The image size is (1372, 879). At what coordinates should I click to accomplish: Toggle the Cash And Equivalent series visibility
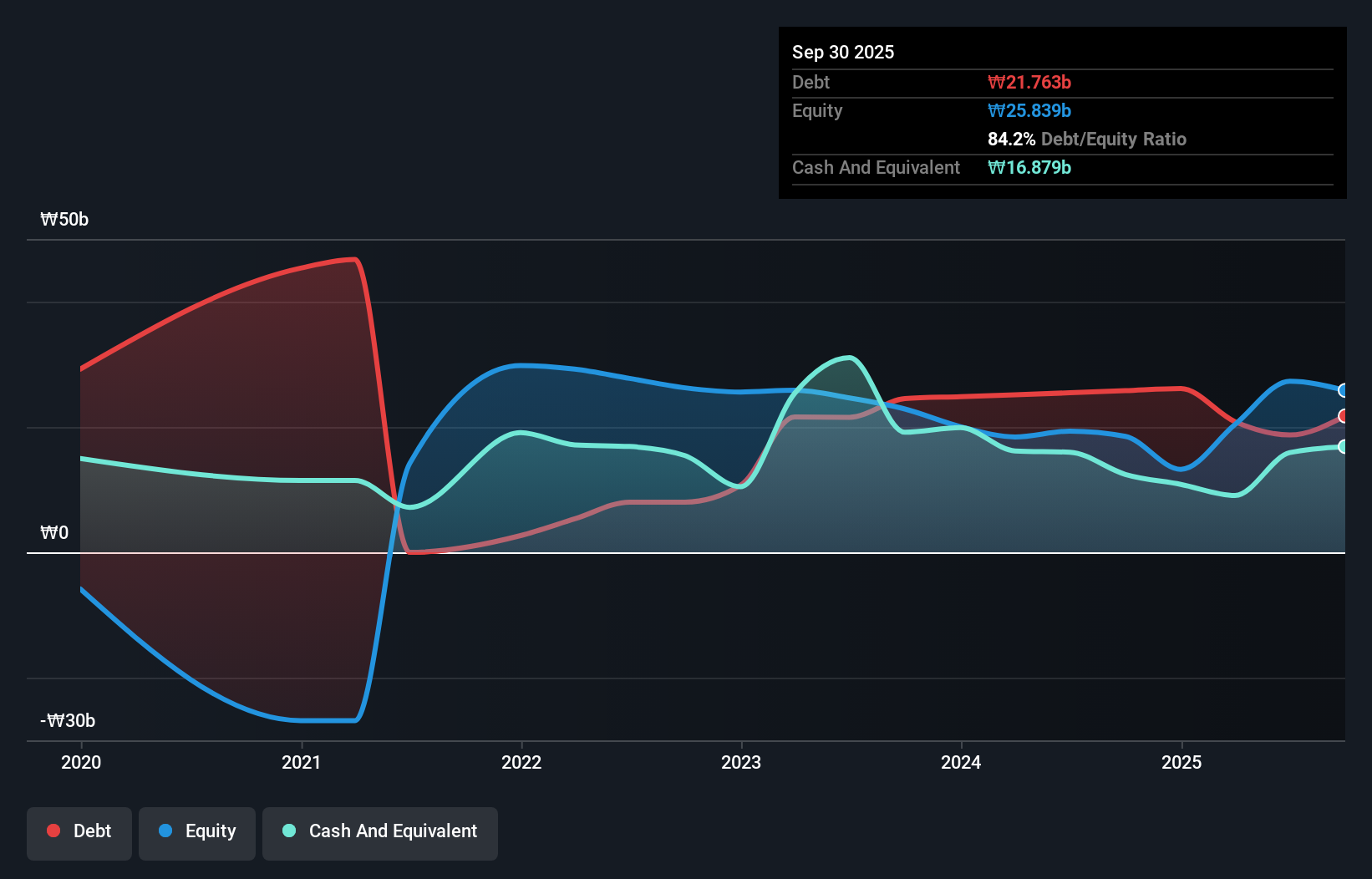pyautogui.click(x=380, y=832)
